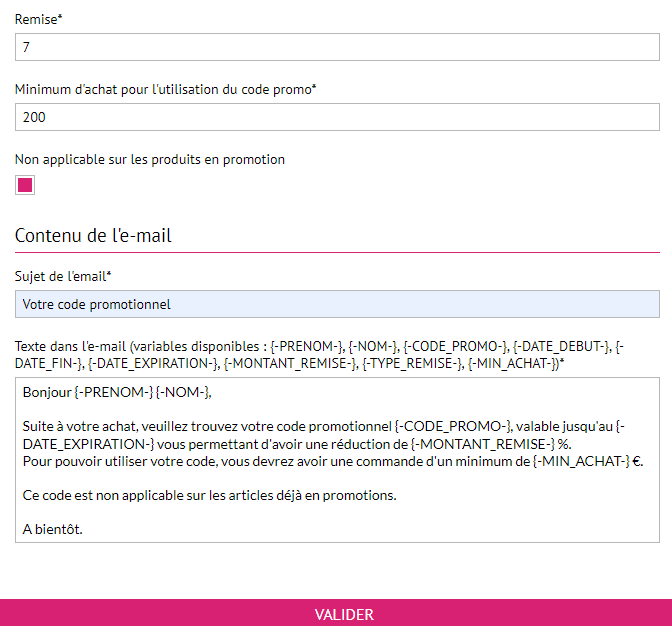Click {-PRENOM-} variable in the greeting line
The height and width of the screenshot is (626, 672).
tap(112, 393)
